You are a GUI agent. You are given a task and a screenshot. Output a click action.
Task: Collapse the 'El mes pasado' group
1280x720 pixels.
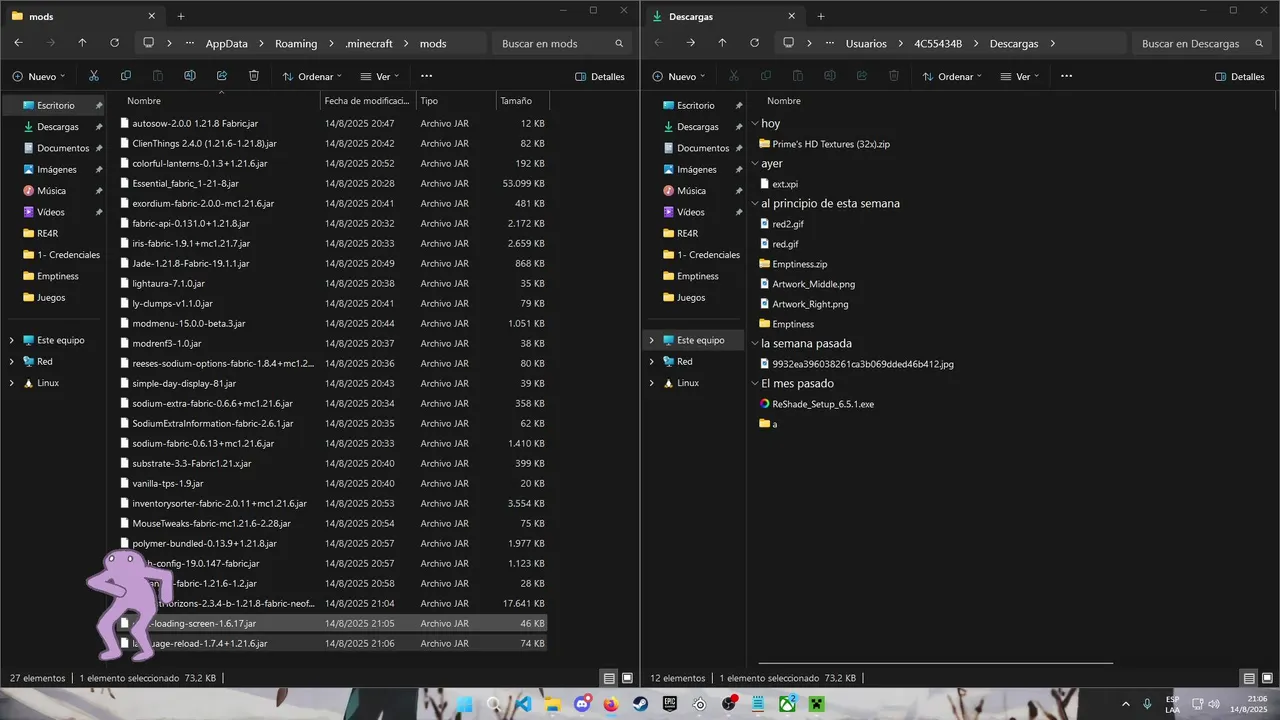click(x=755, y=384)
